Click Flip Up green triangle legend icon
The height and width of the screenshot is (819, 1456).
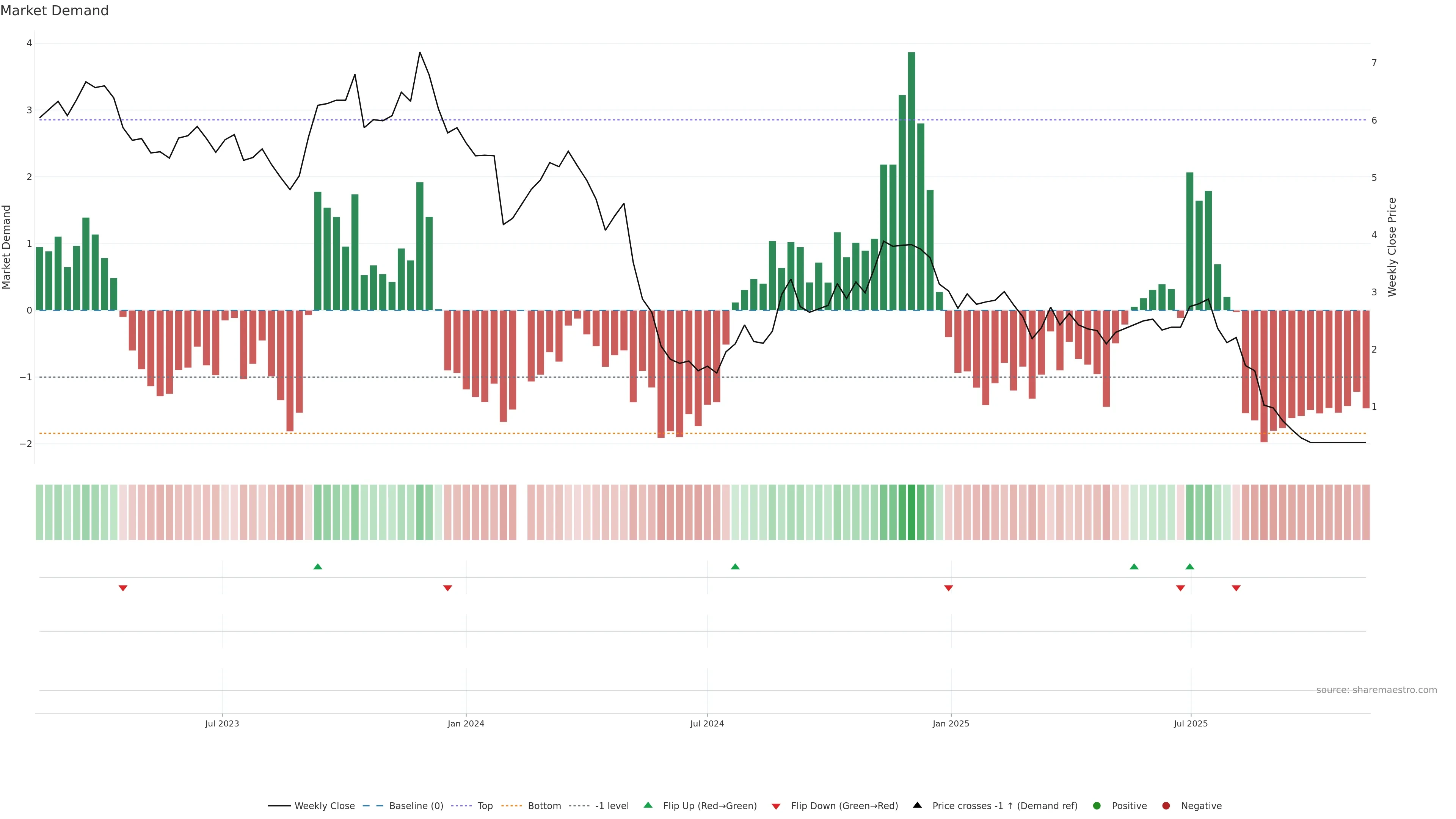click(x=648, y=805)
